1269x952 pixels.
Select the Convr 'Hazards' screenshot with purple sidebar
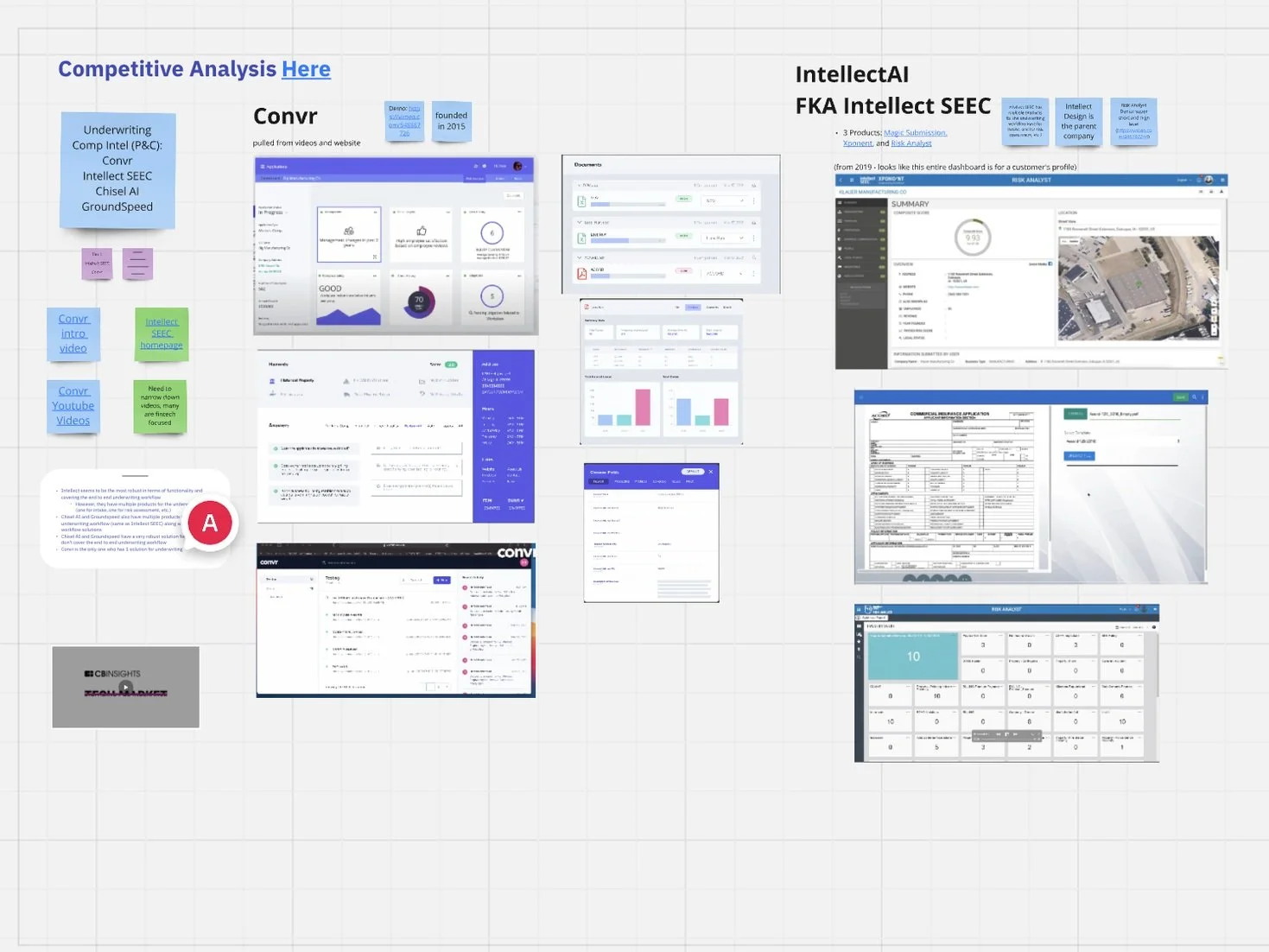point(396,436)
